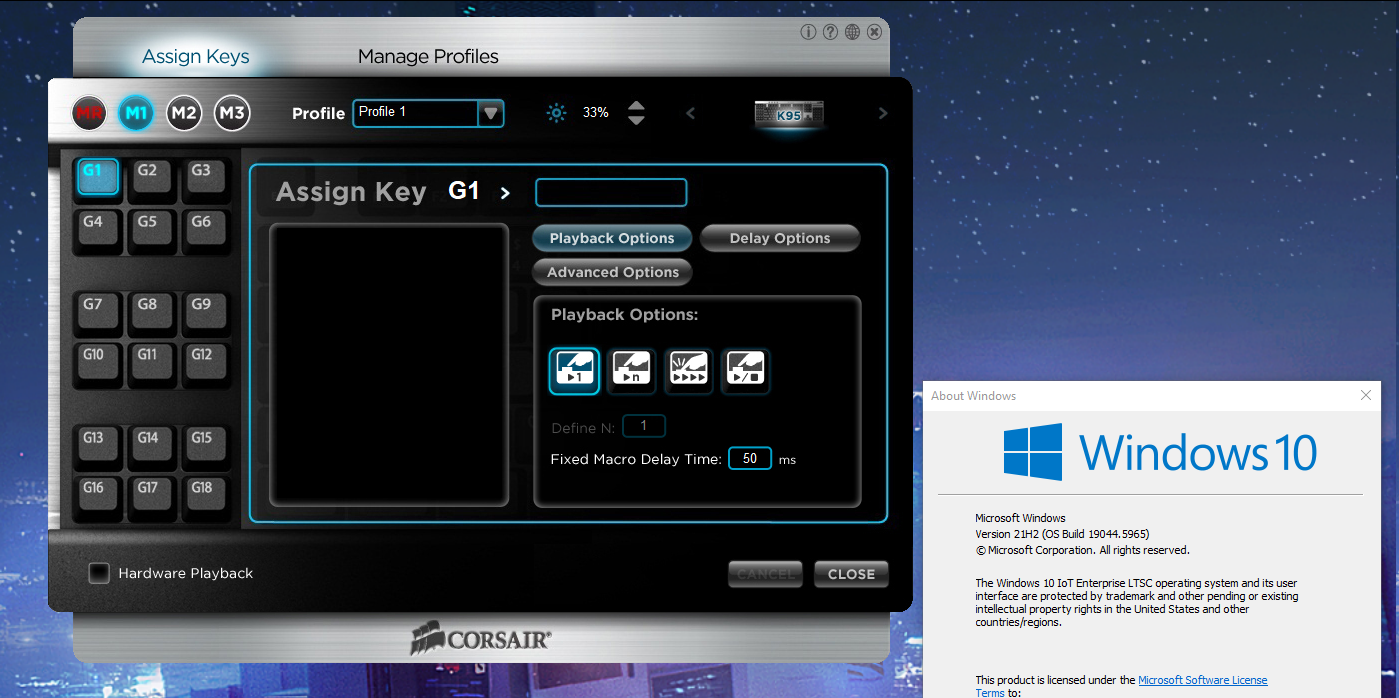Enable the Hardware Playback checkbox
The image size is (1399, 698).
pyautogui.click(x=98, y=573)
